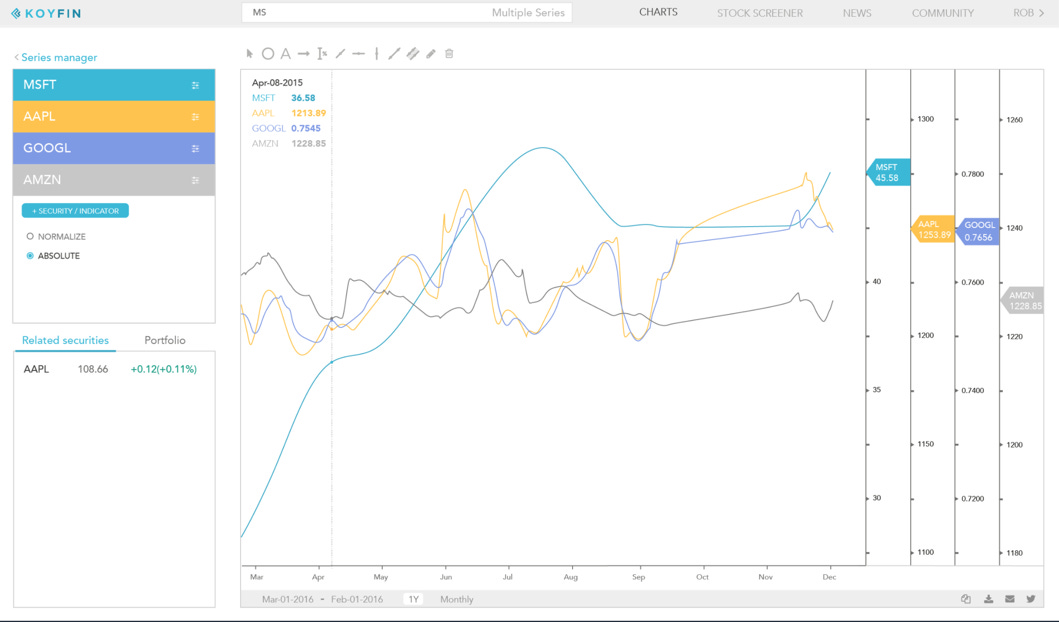
Task: Select the pointer cursor tool
Action: click(250, 53)
